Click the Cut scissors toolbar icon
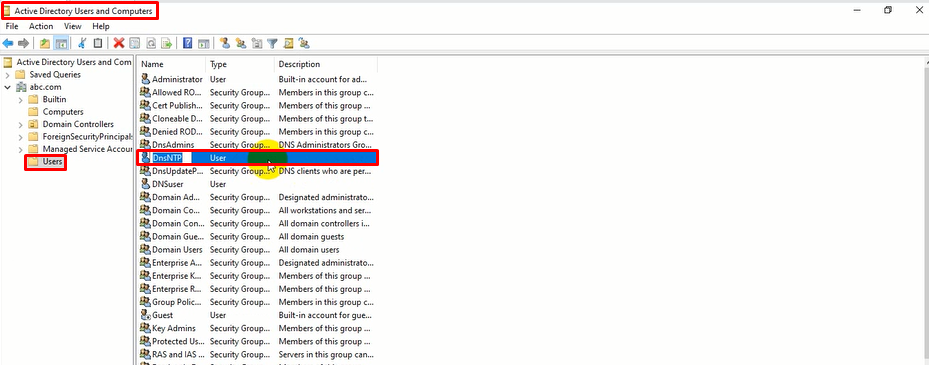This screenshot has width=929, height=365. 82,43
